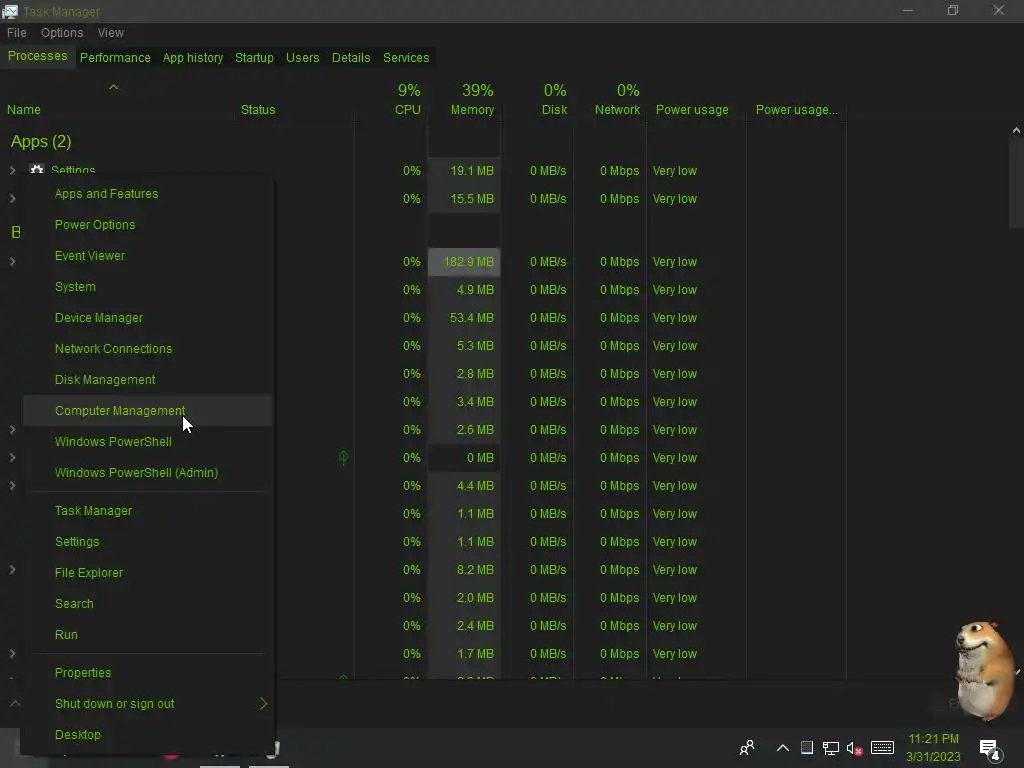Launch Windows PowerShell from the menu
This screenshot has height=768, width=1024.
tap(113, 442)
